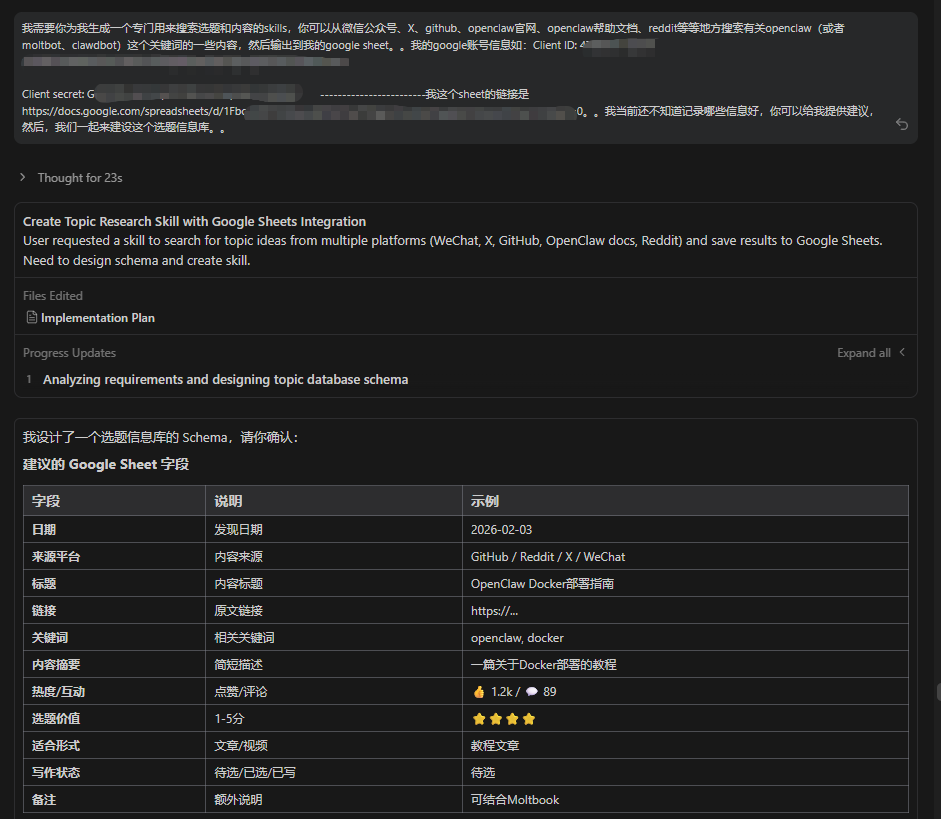Image resolution: width=941 pixels, height=819 pixels.
Task: Open the Implementation Plan file
Action: coord(97,318)
